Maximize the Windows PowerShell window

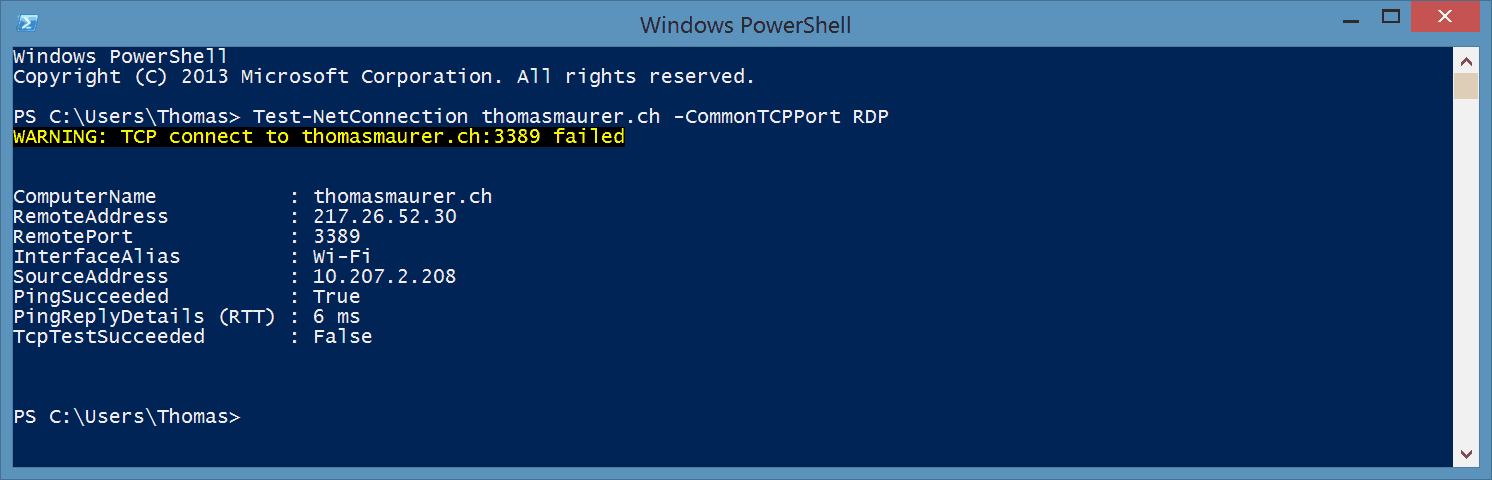(x=1392, y=17)
